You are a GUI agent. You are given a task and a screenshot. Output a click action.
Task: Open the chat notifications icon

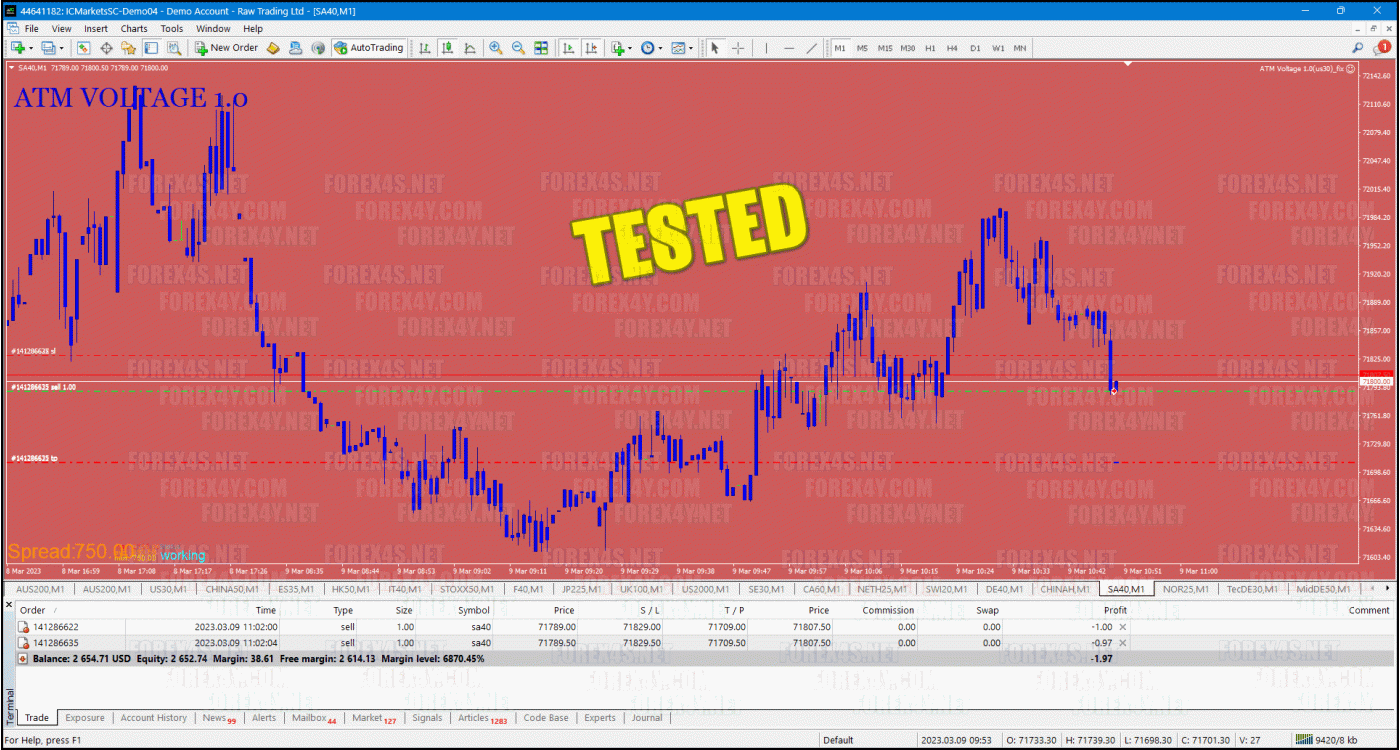(1383, 47)
